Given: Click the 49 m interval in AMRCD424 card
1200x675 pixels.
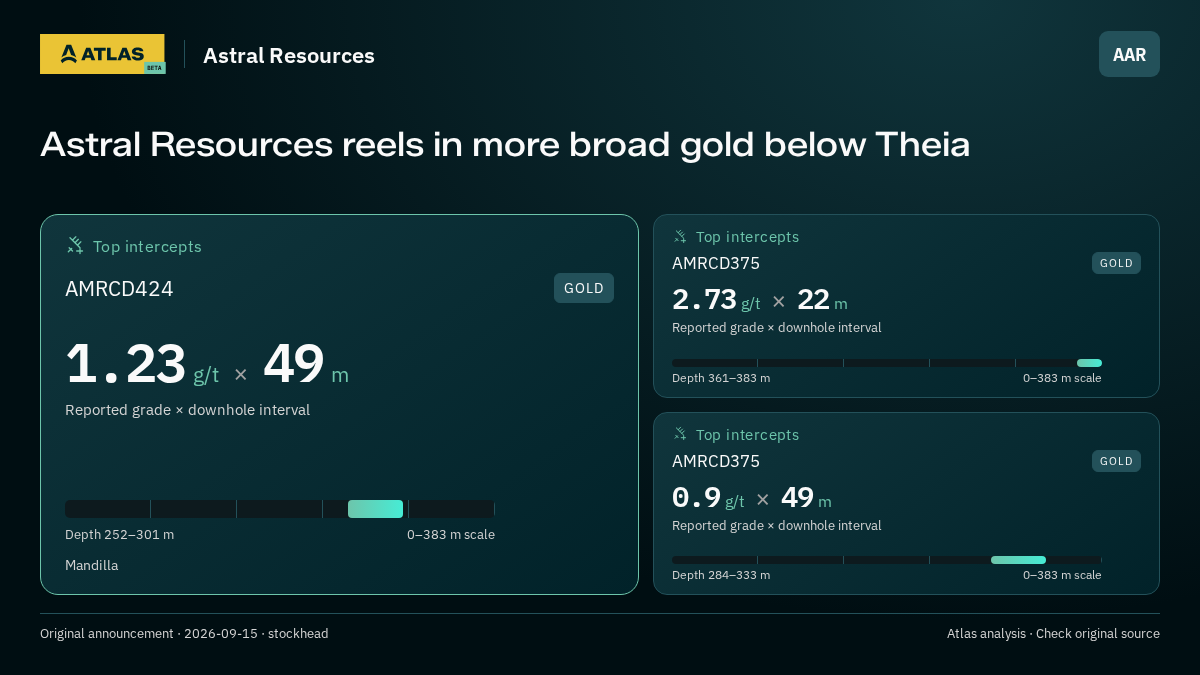Looking at the screenshot, I should coord(306,365).
